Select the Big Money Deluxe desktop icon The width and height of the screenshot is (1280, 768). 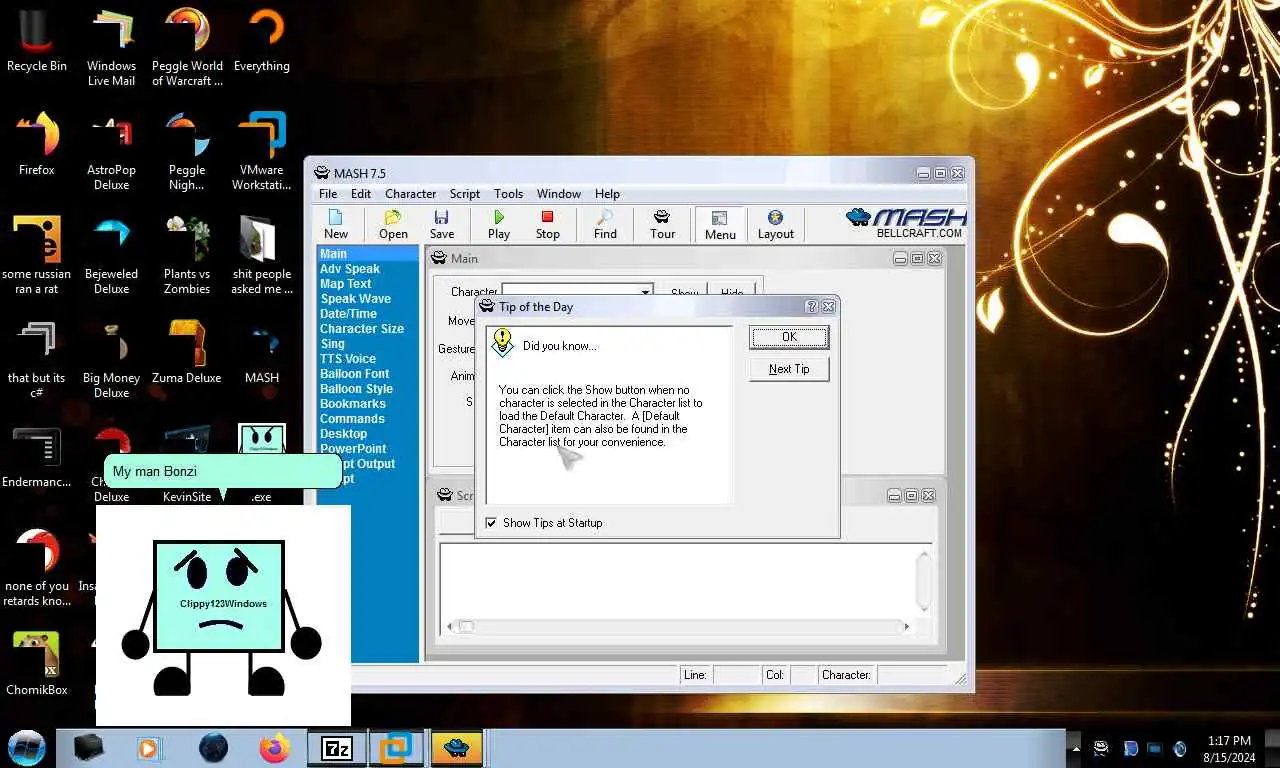pyautogui.click(x=111, y=358)
